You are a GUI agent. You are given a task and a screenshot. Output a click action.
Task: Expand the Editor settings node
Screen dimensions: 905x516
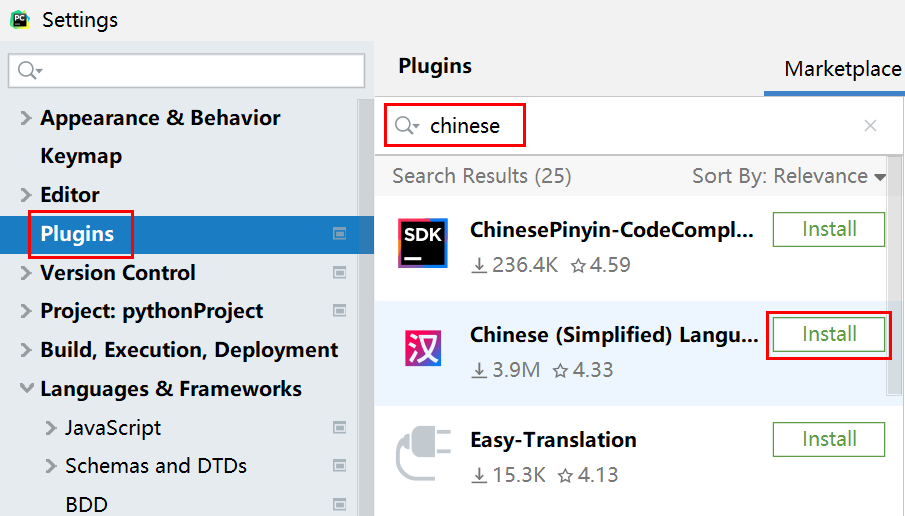point(25,195)
